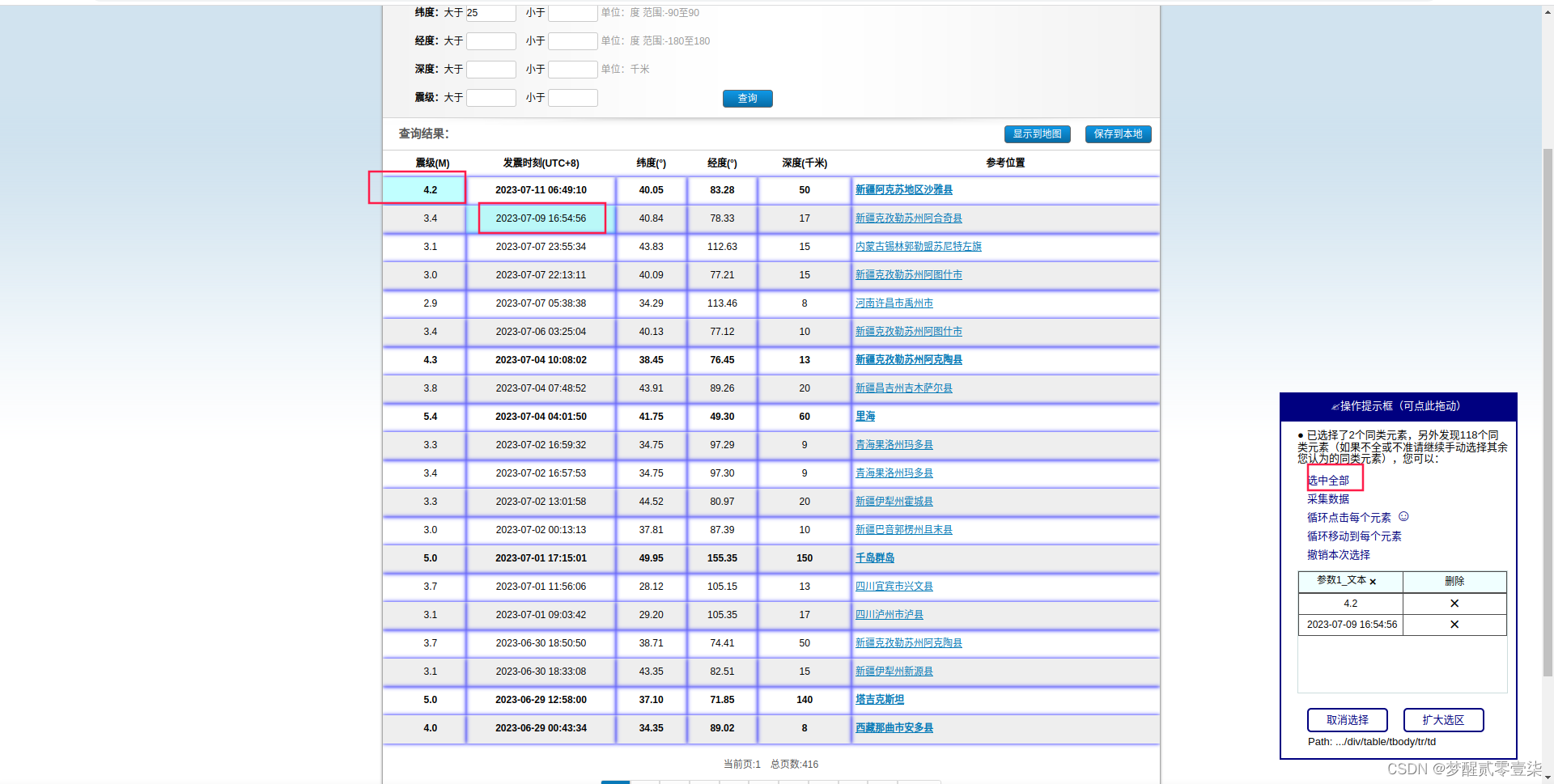
Task: Click 循环点击每个元素 option
Action: pyautogui.click(x=1348, y=518)
